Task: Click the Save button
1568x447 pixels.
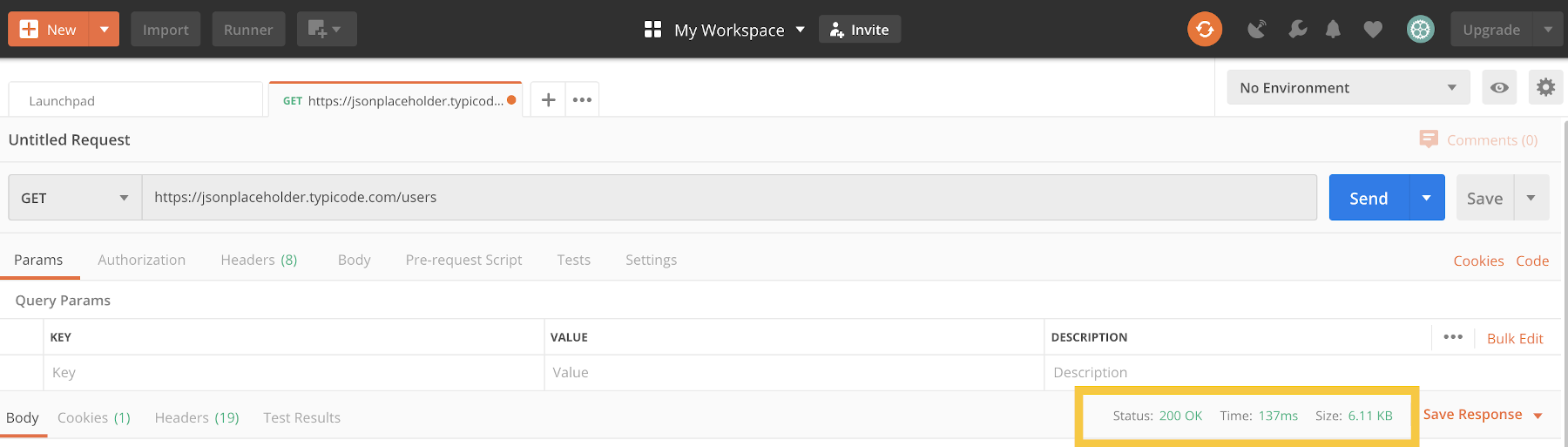Action: [x=1484, y=198]
